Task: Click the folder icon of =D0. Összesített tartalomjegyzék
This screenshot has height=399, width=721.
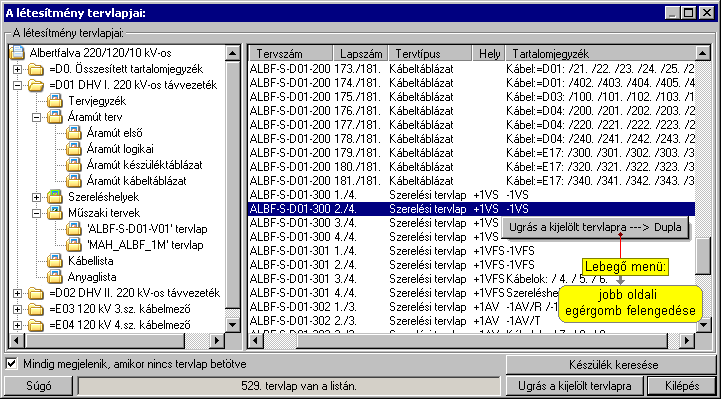Action: tap(35, 69)
